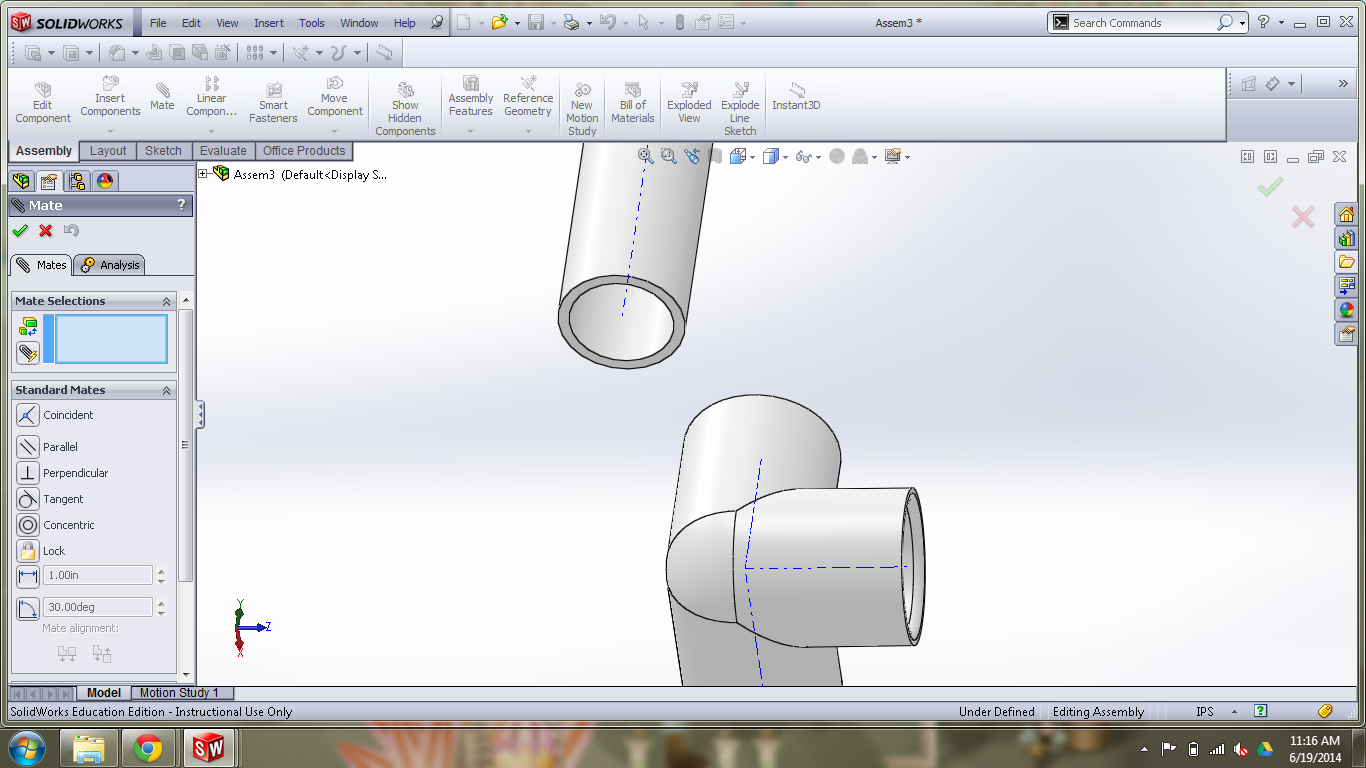The height and width of the screenshot is (768, 1366).
Task: Click the Mate Selections entity box
Action: 111,339
